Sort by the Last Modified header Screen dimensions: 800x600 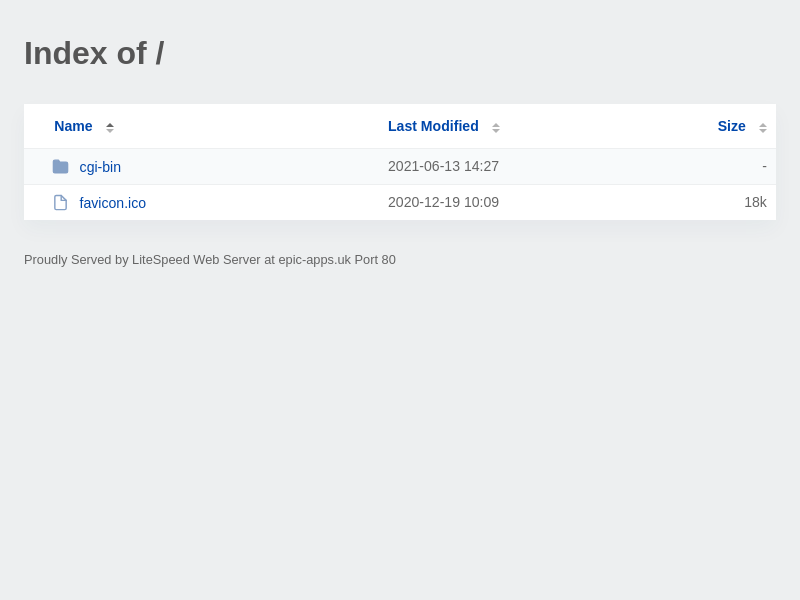(x=433, y=126)
